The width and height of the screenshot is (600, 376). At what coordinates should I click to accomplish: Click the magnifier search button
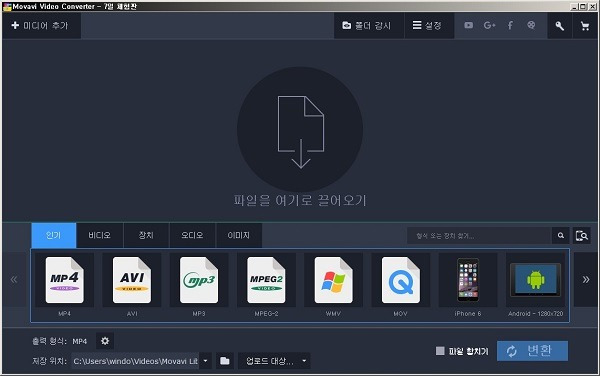(x=561, y=236)
